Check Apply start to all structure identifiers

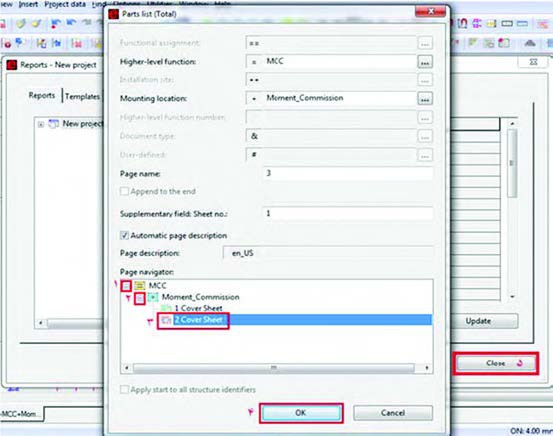click(x=124, y=389)
